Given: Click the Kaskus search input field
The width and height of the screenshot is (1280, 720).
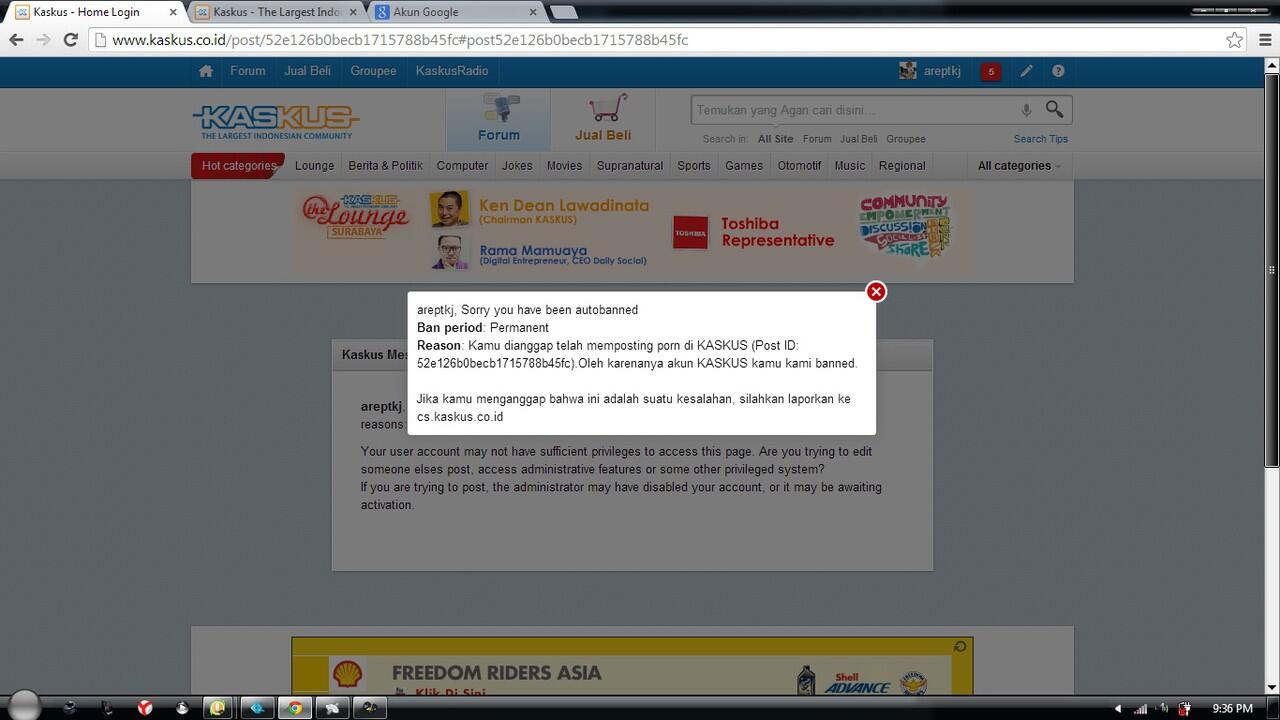Looking at the screenshot, I should coord(855,110).
